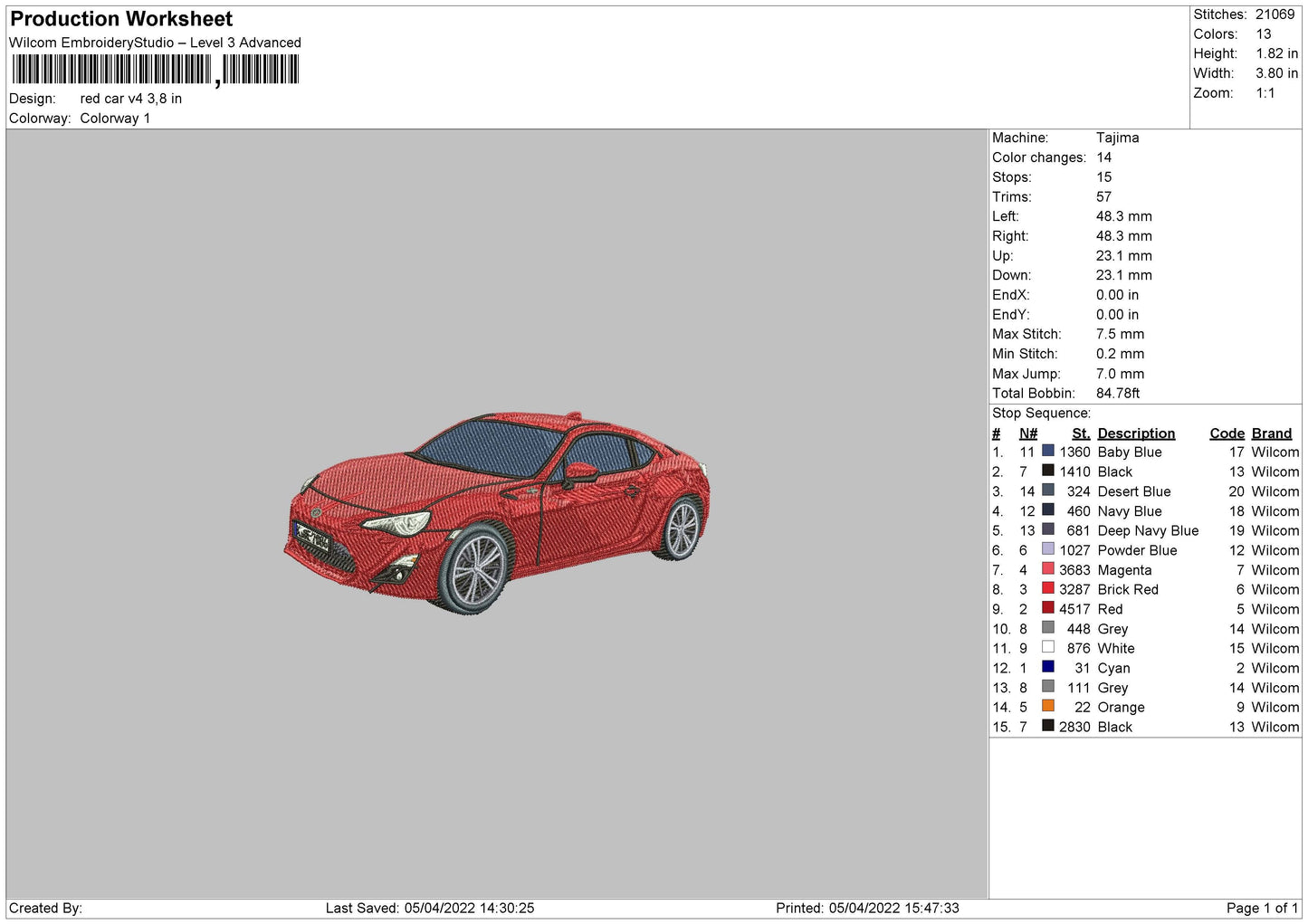The width and height of the screenshot is (1308, 924).
Task: Click the Min Stitch value 0.2 mm
Action: click(1121, 354)
